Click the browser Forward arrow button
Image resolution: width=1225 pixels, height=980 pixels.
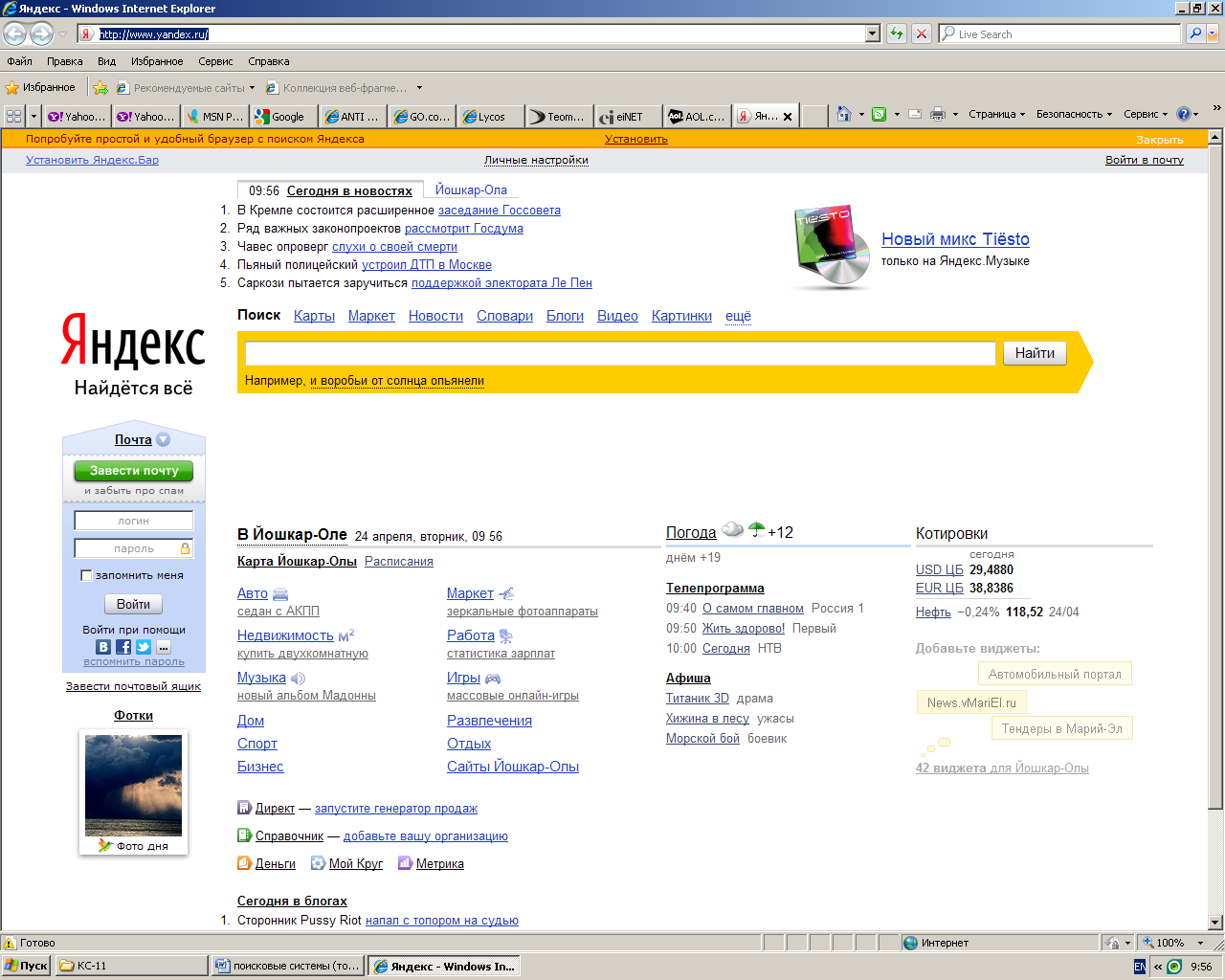[41, 33]
